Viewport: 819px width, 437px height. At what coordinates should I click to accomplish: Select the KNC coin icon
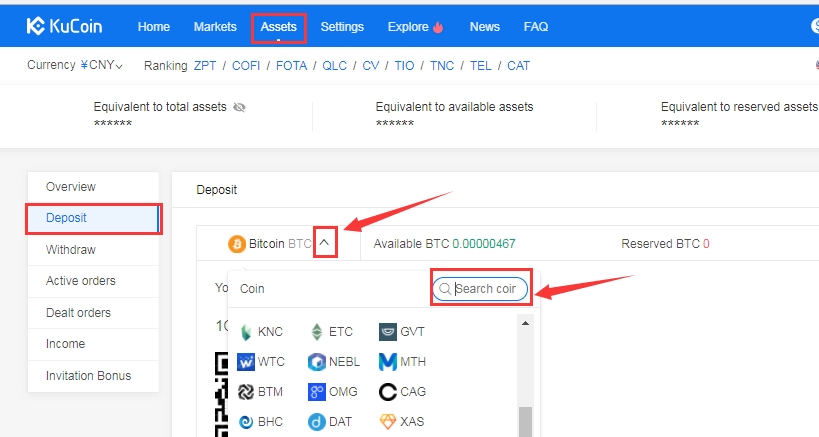point(245,332)
